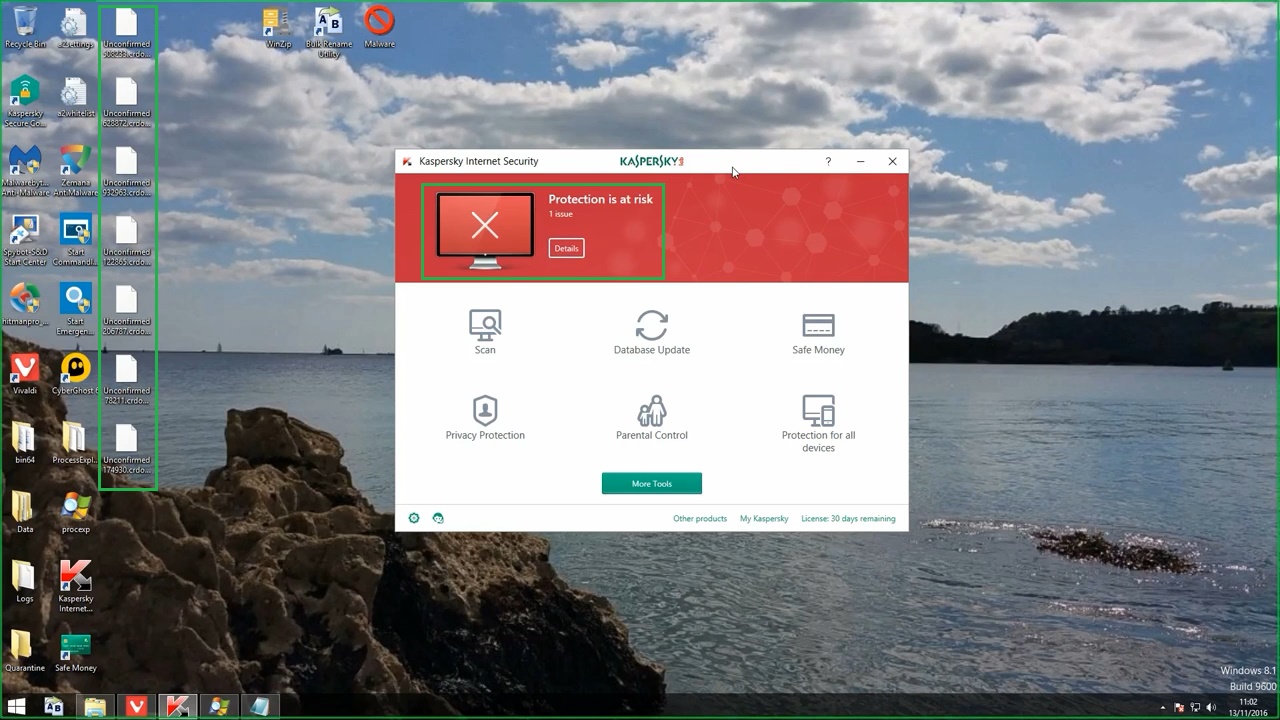The width and height of the screenshot is (1280, 720).
Task: Select Zemana AntiMalware desktop shortcut
Action: click(x=75, y=171)
